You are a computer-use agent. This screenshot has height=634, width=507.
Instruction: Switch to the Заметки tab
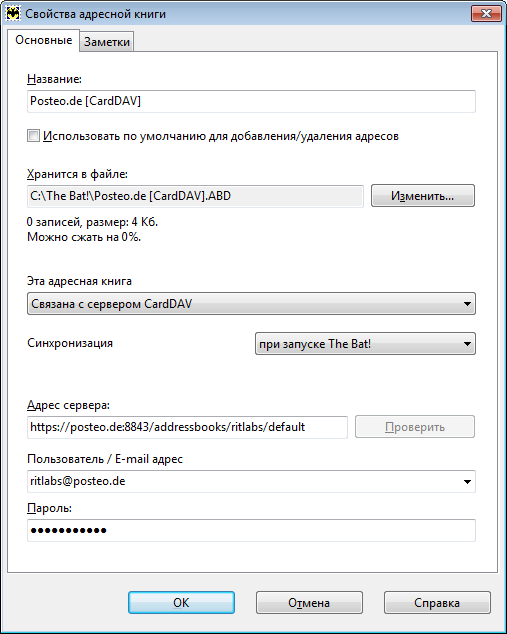[x=107, y=42]
